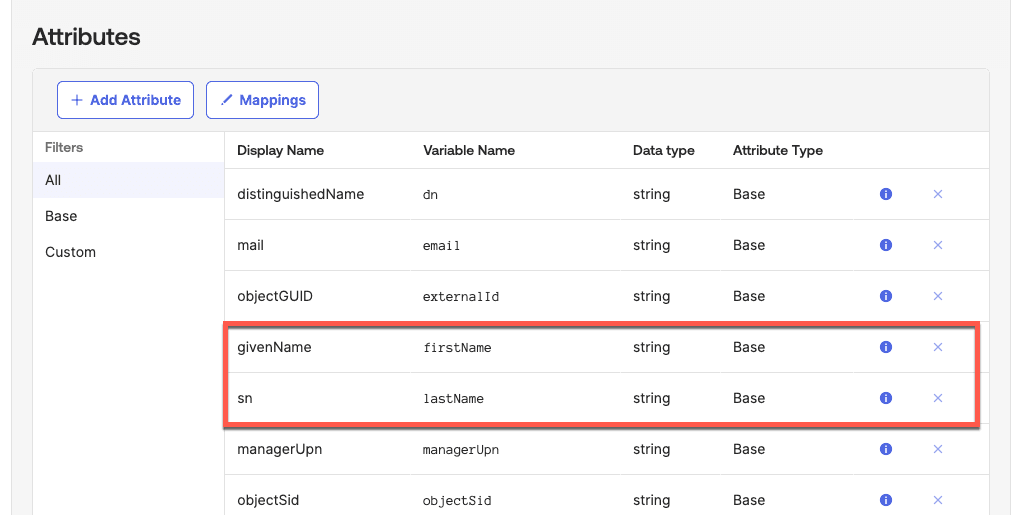This screenshot has height=515, width=1033.
Task: View info for managerUpn attribute
Action: click(885, 449)
